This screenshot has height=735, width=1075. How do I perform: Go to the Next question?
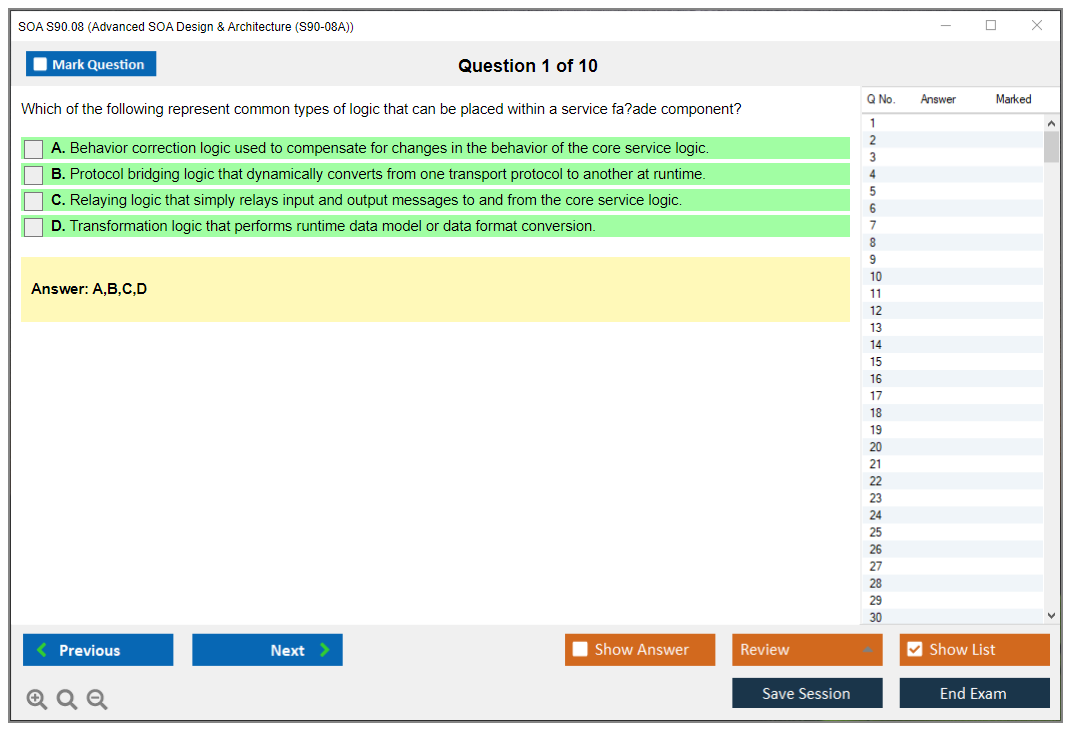[x=267, y=650]
